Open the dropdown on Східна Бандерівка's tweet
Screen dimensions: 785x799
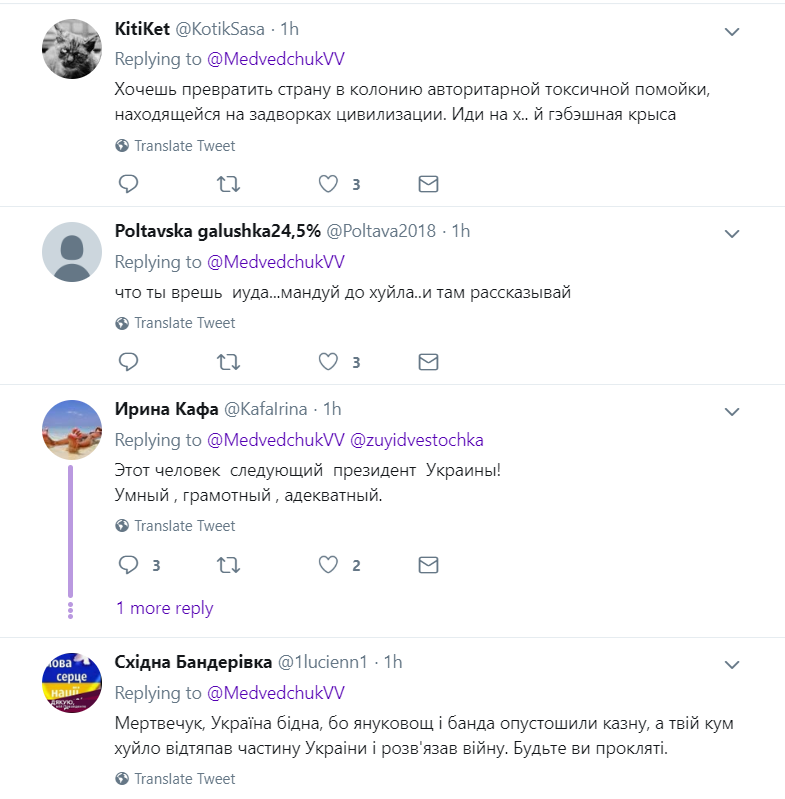(x=732, y=664)
